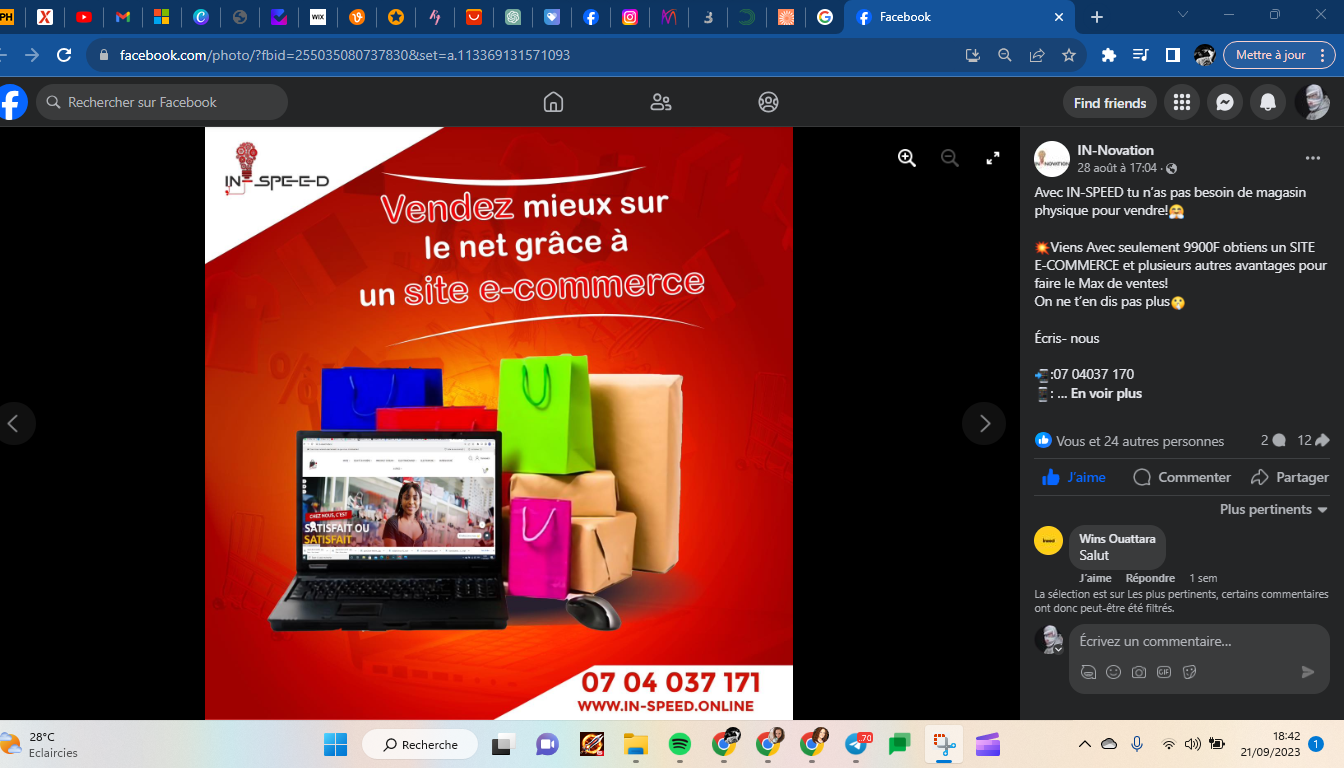
Task: Open the Friends icon in top navigation
Action: pyautogui.click(x=660, y=102)
